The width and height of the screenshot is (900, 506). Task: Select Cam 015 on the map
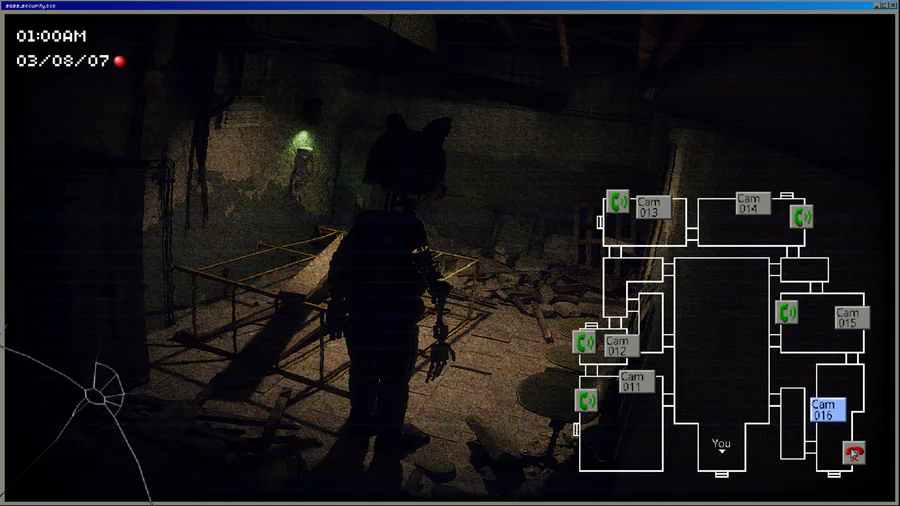pos(852,318)
